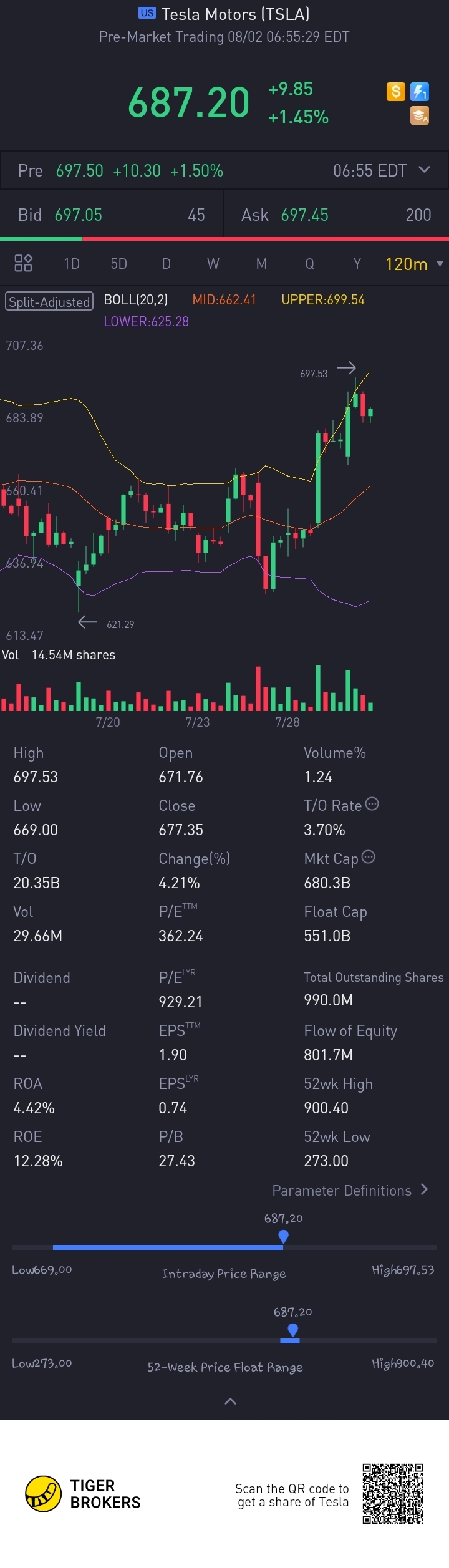The width and height of the screenshot is (449, 1568).
Task: Click the Intraday Price Range marker
Action: coord(284,1236)
